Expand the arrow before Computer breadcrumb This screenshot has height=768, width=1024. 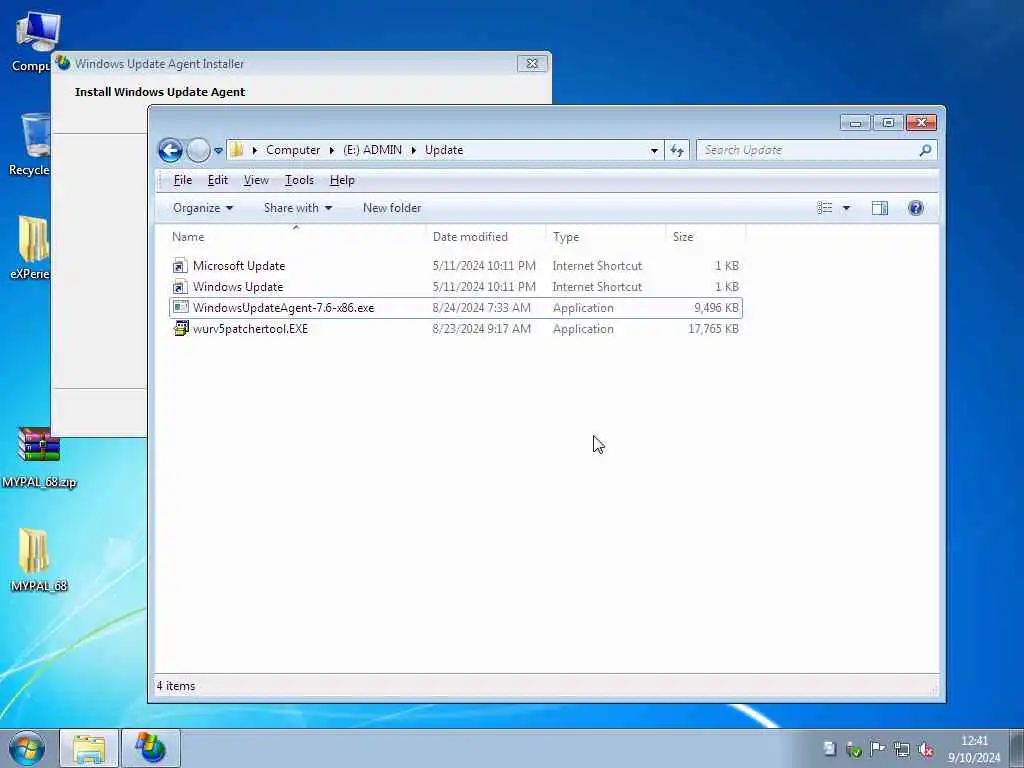(x=255, y=150)
